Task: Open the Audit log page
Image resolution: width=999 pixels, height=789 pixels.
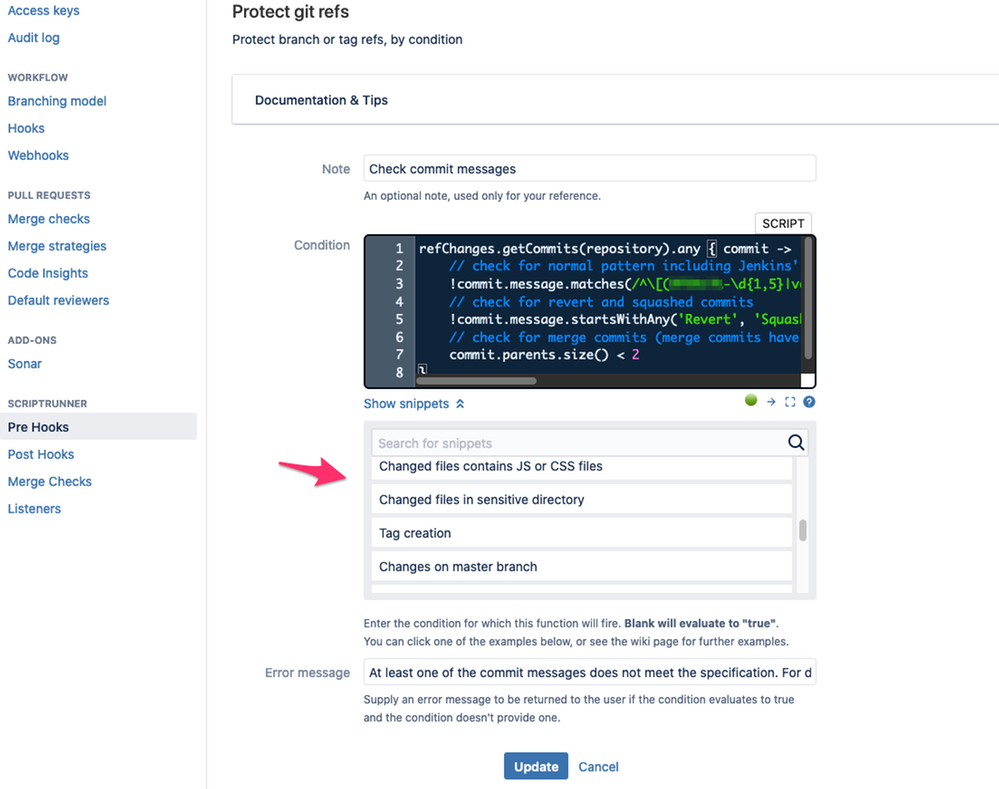Action: click(x=34, y=38)
